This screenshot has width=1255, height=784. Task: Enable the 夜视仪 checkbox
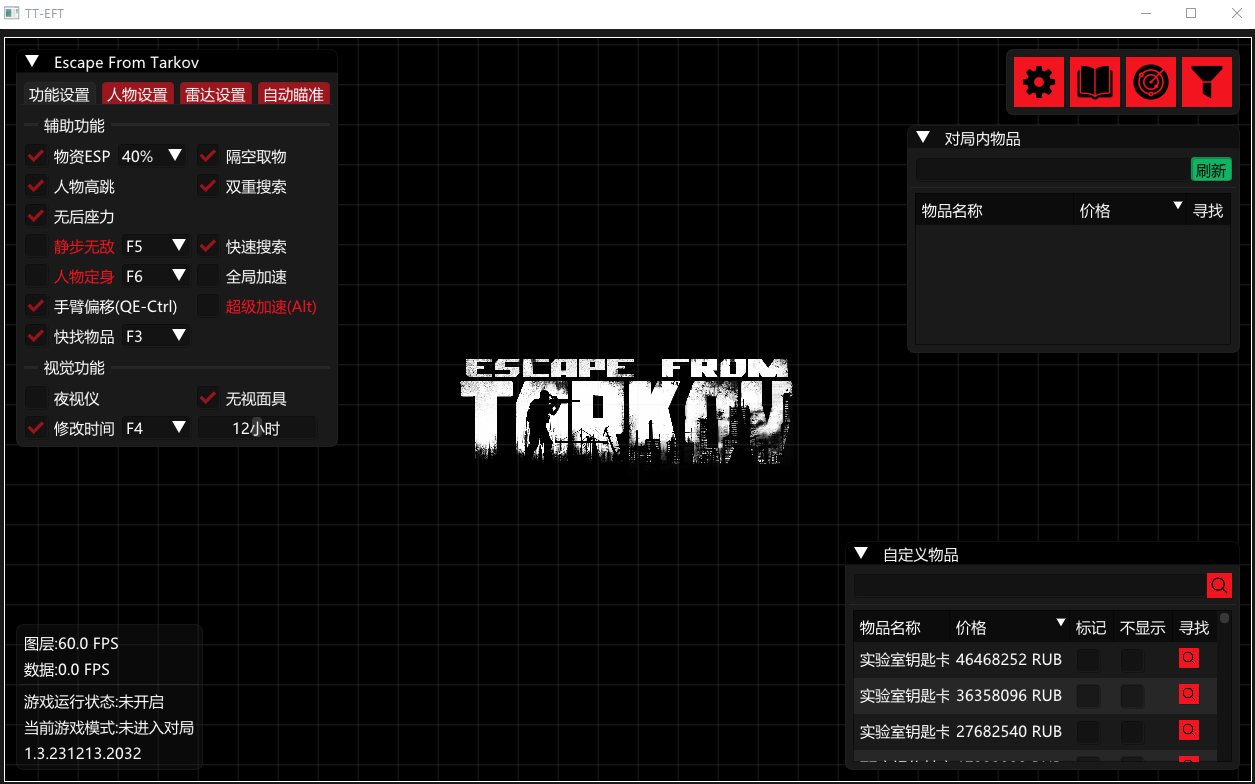point(36,398)
